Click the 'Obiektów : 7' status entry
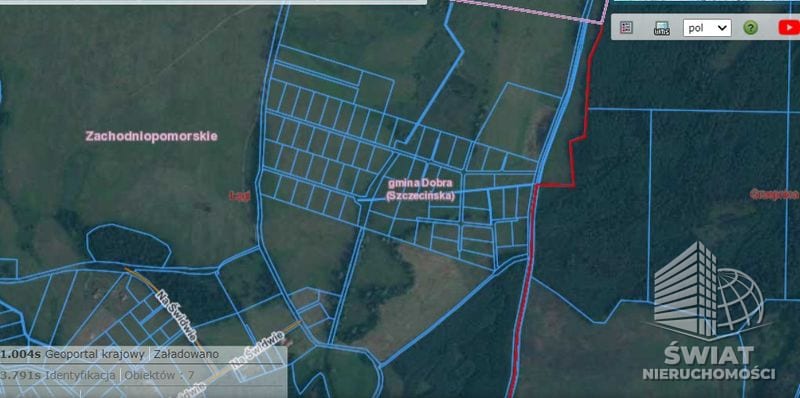This screenshot has width=800, height=398. [159, 375]
